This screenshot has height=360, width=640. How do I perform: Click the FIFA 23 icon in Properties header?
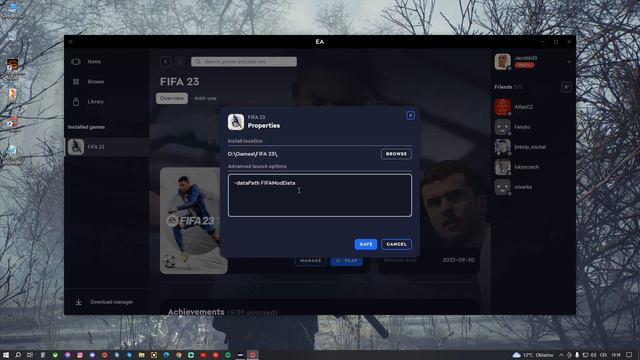tap(236, 122)
